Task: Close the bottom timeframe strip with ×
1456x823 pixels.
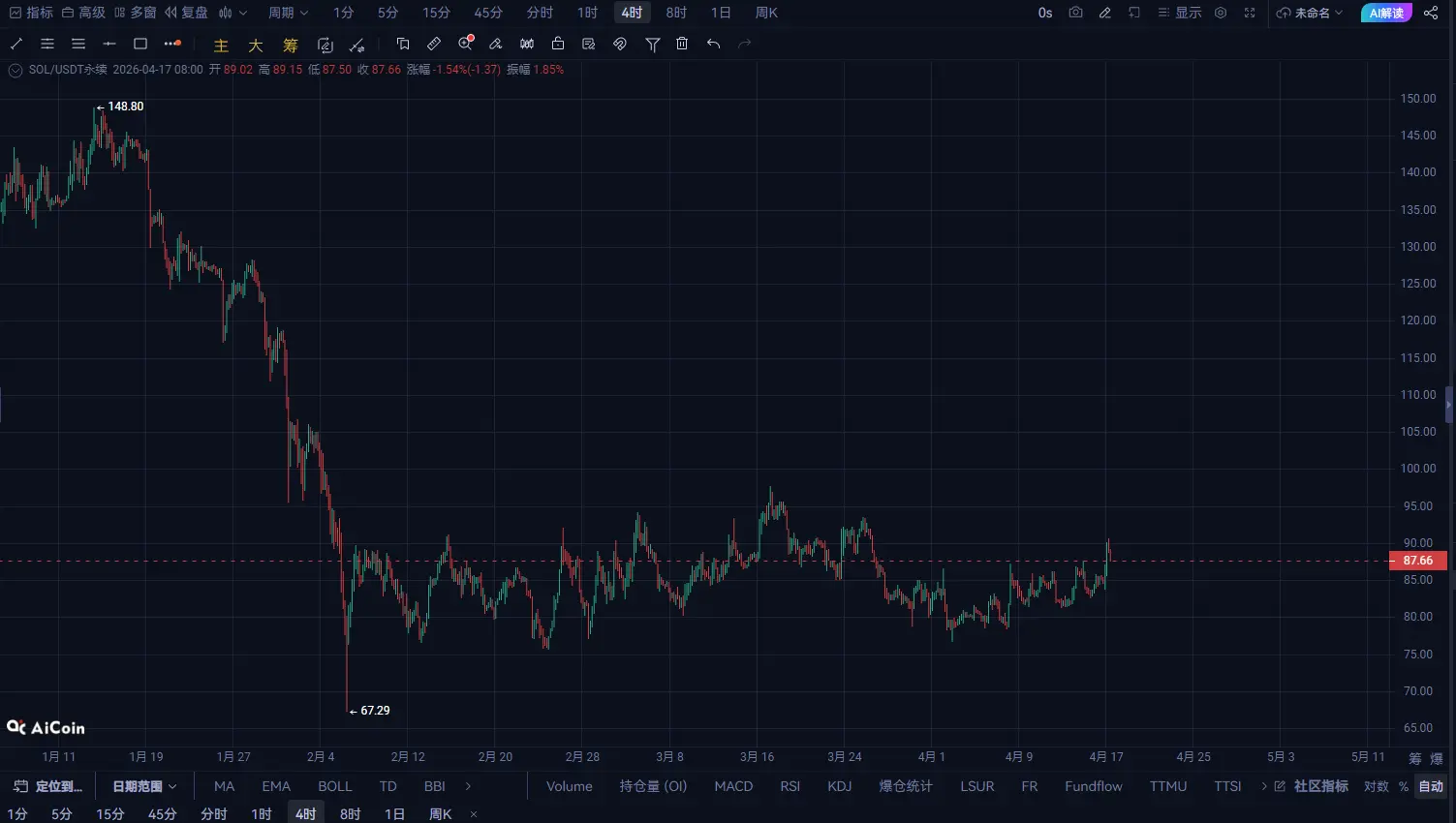Action: pyautogui.click(x=474, y=814)
